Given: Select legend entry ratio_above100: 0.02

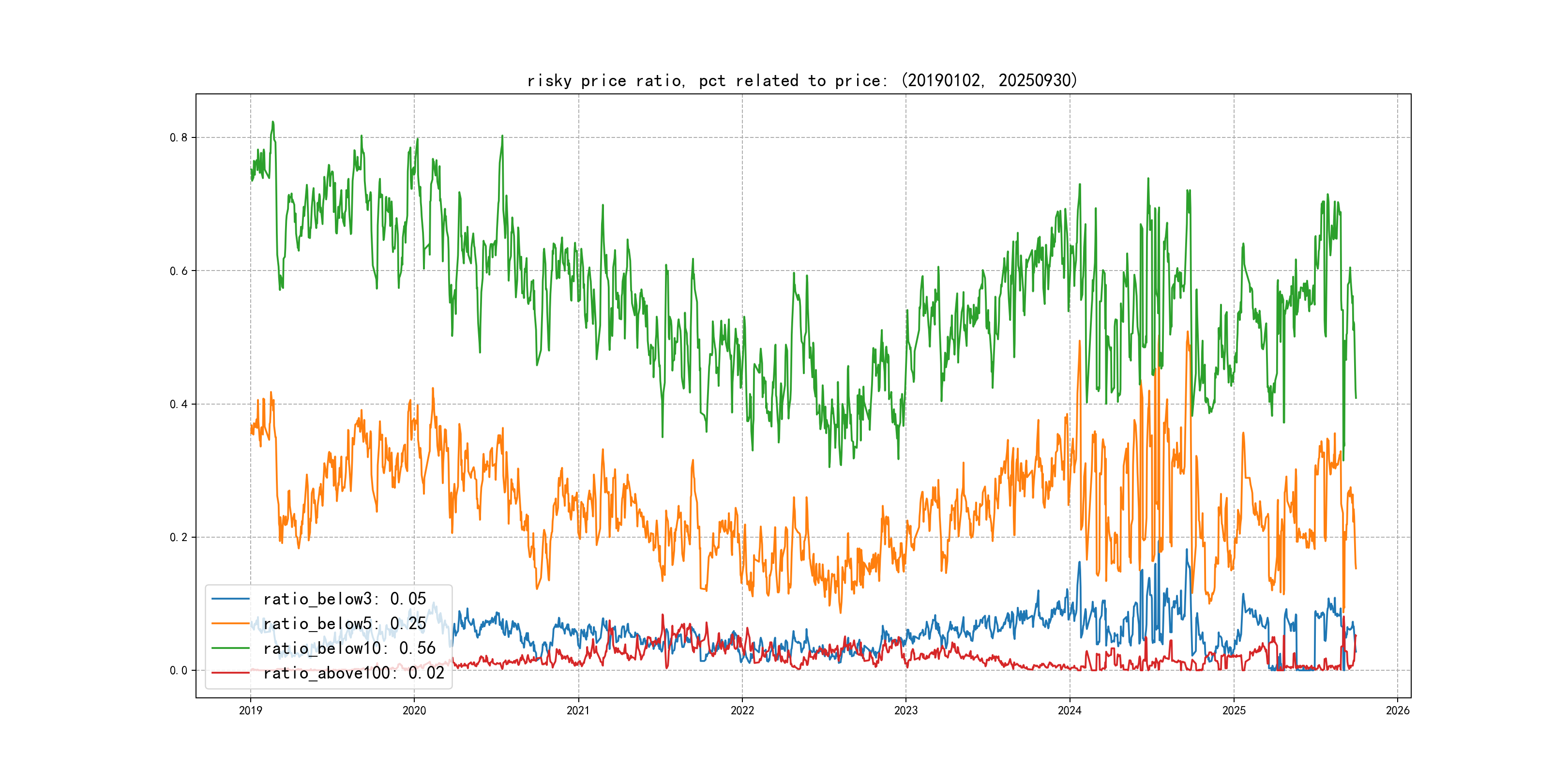Looking at the screenshot, I should [x=354, y=673].
